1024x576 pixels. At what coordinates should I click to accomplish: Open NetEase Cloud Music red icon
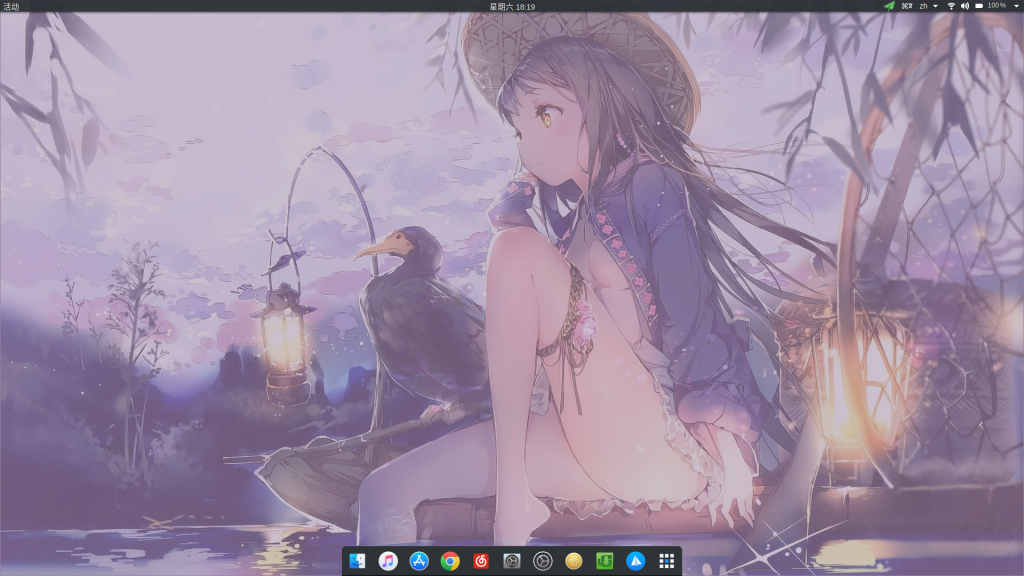[x=482, y=561]
